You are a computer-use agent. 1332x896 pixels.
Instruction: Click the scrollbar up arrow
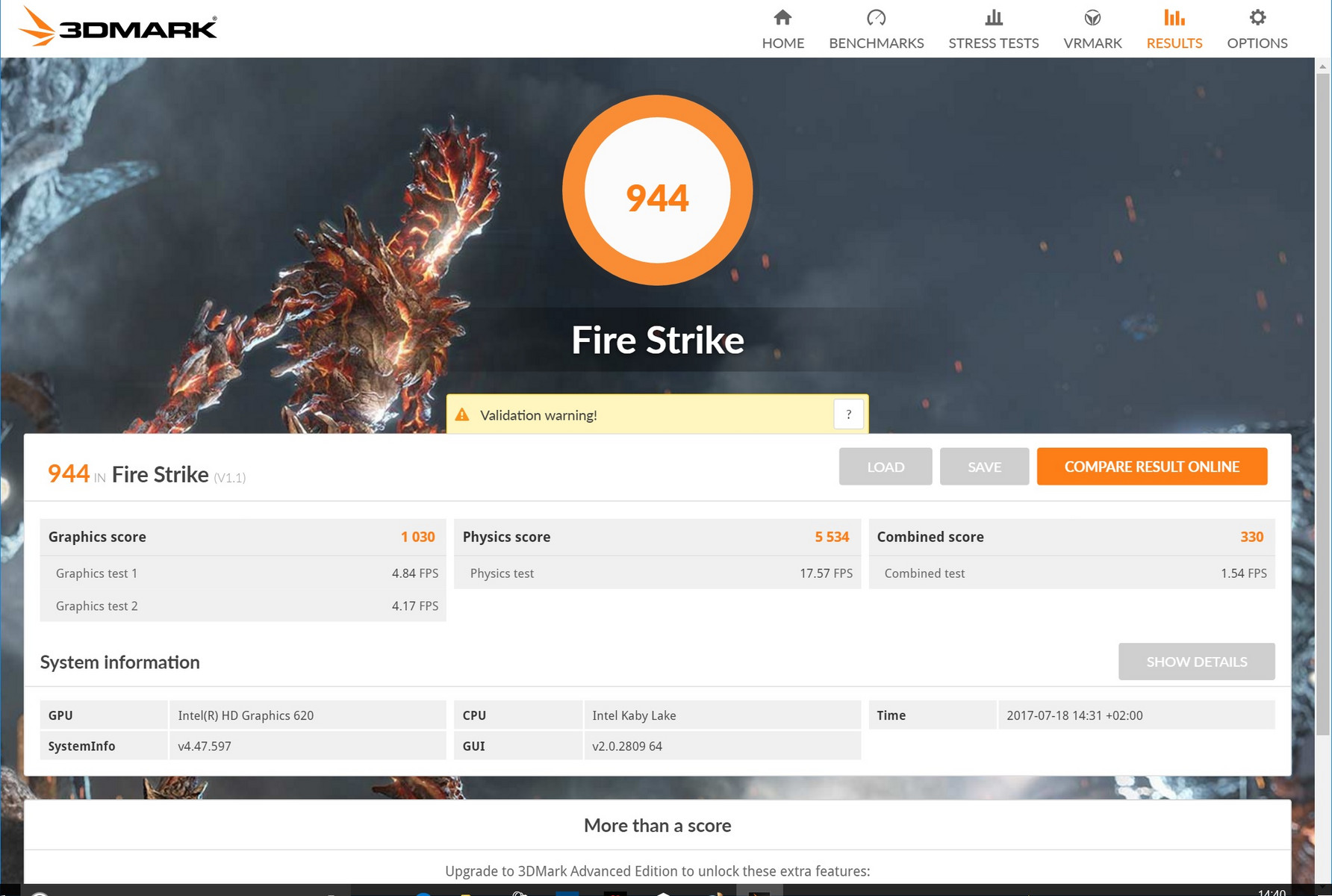click(1322, 66)
